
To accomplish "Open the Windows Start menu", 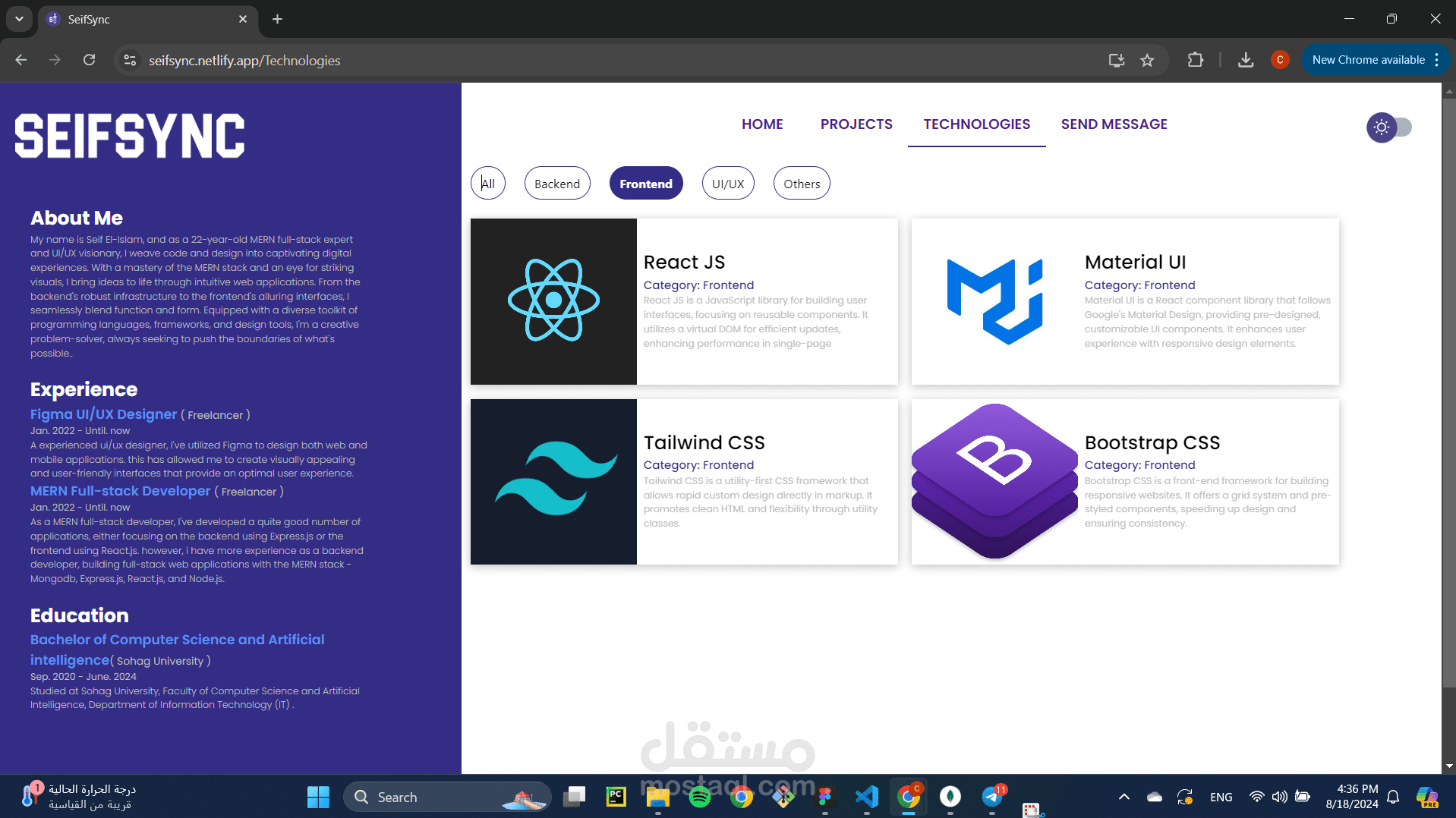I will click(x=318, y=797).
